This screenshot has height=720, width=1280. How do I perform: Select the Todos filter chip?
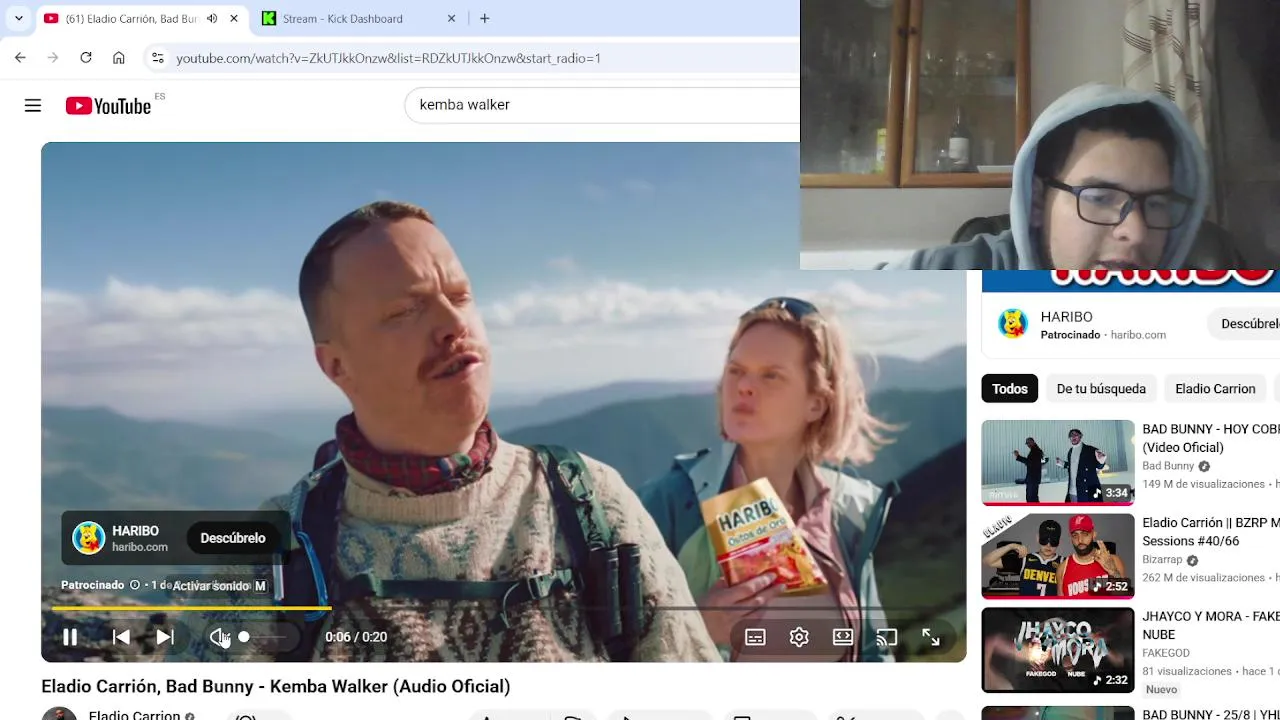tap(1010, 389)
